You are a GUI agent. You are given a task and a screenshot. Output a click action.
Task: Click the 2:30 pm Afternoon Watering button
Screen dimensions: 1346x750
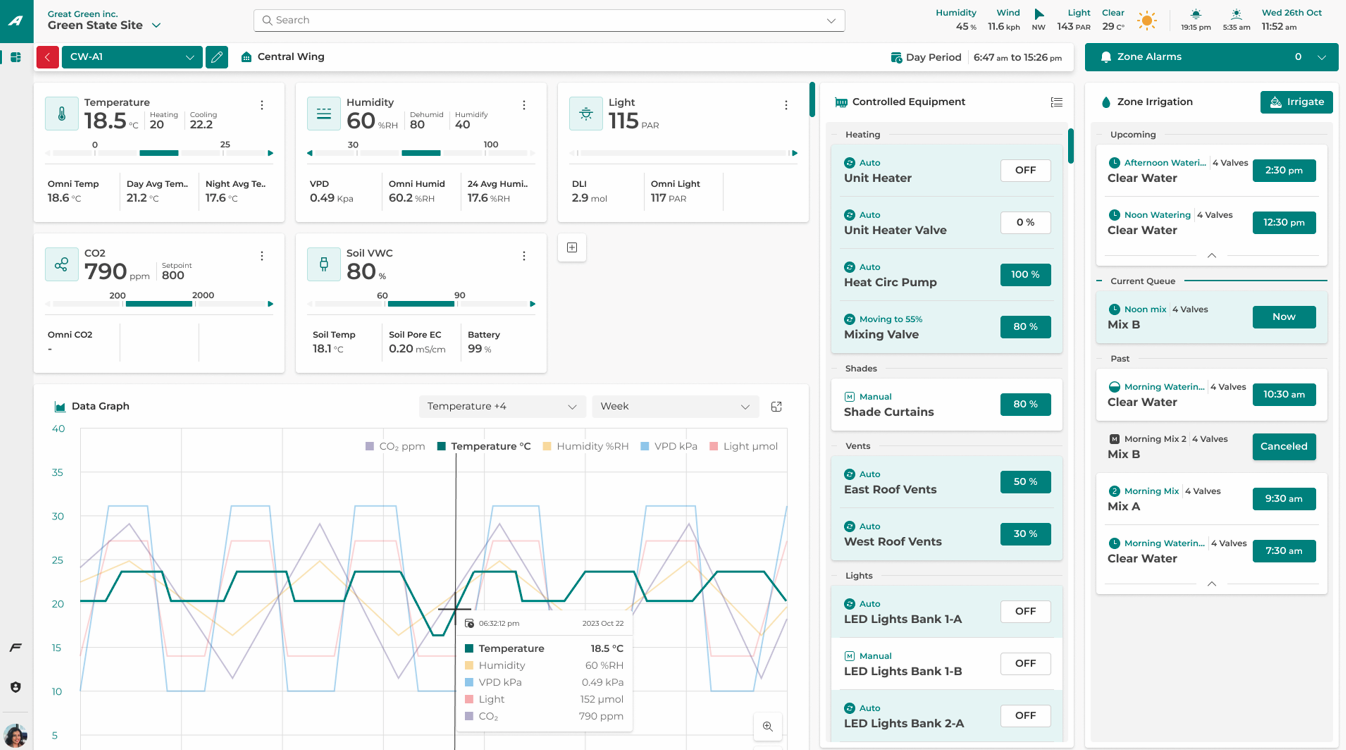click(x=1284, y=170)
